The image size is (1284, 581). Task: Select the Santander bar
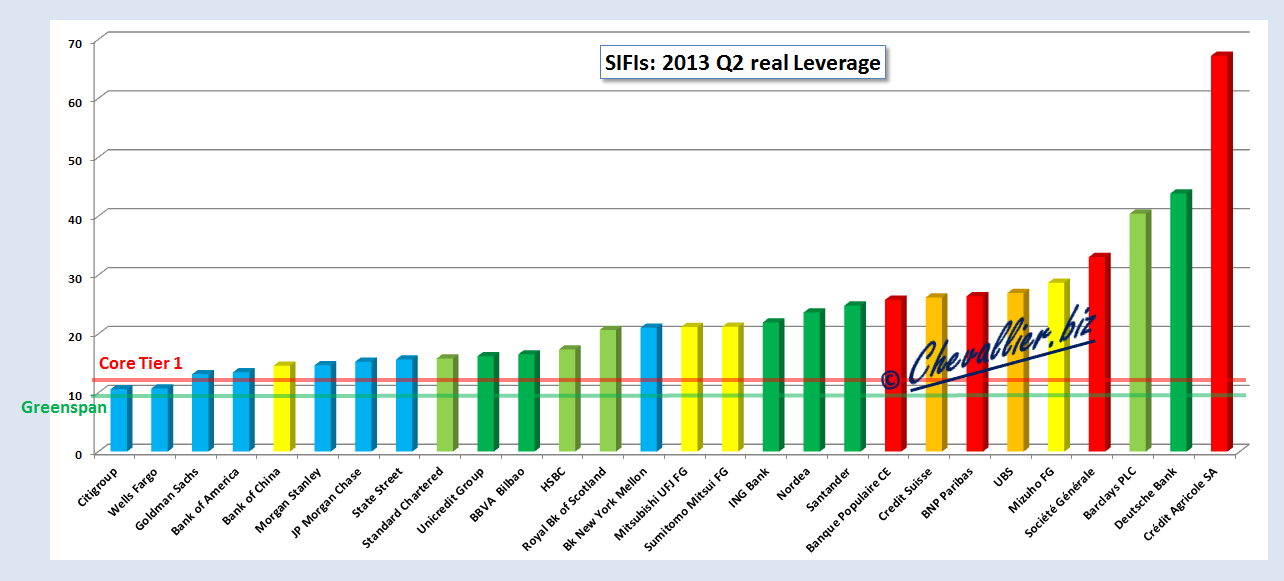[x=855, y=377]
